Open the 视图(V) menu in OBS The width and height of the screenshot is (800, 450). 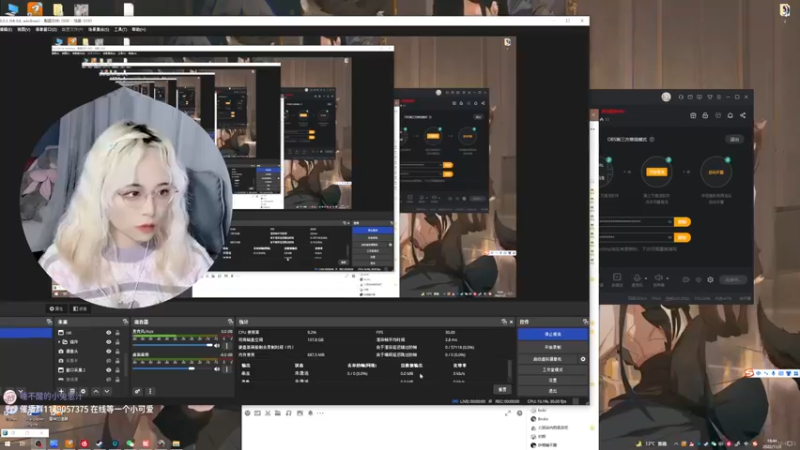pyautogui.click(x=23, y=30)
